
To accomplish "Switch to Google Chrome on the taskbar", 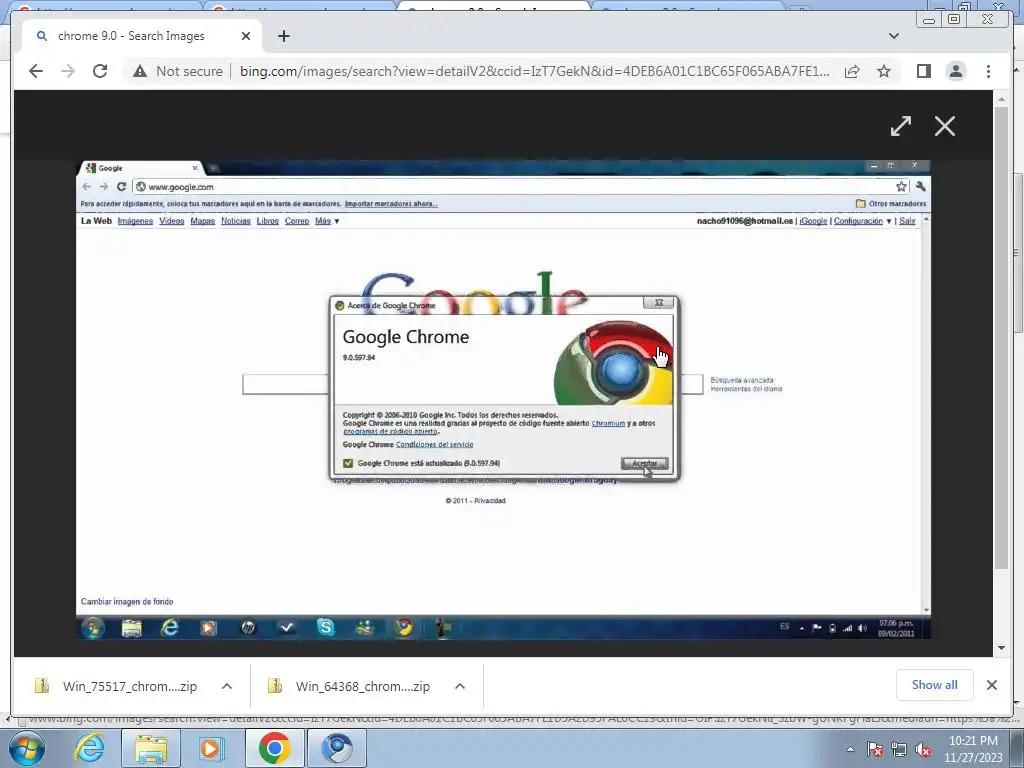I will (x=274, y=748).
